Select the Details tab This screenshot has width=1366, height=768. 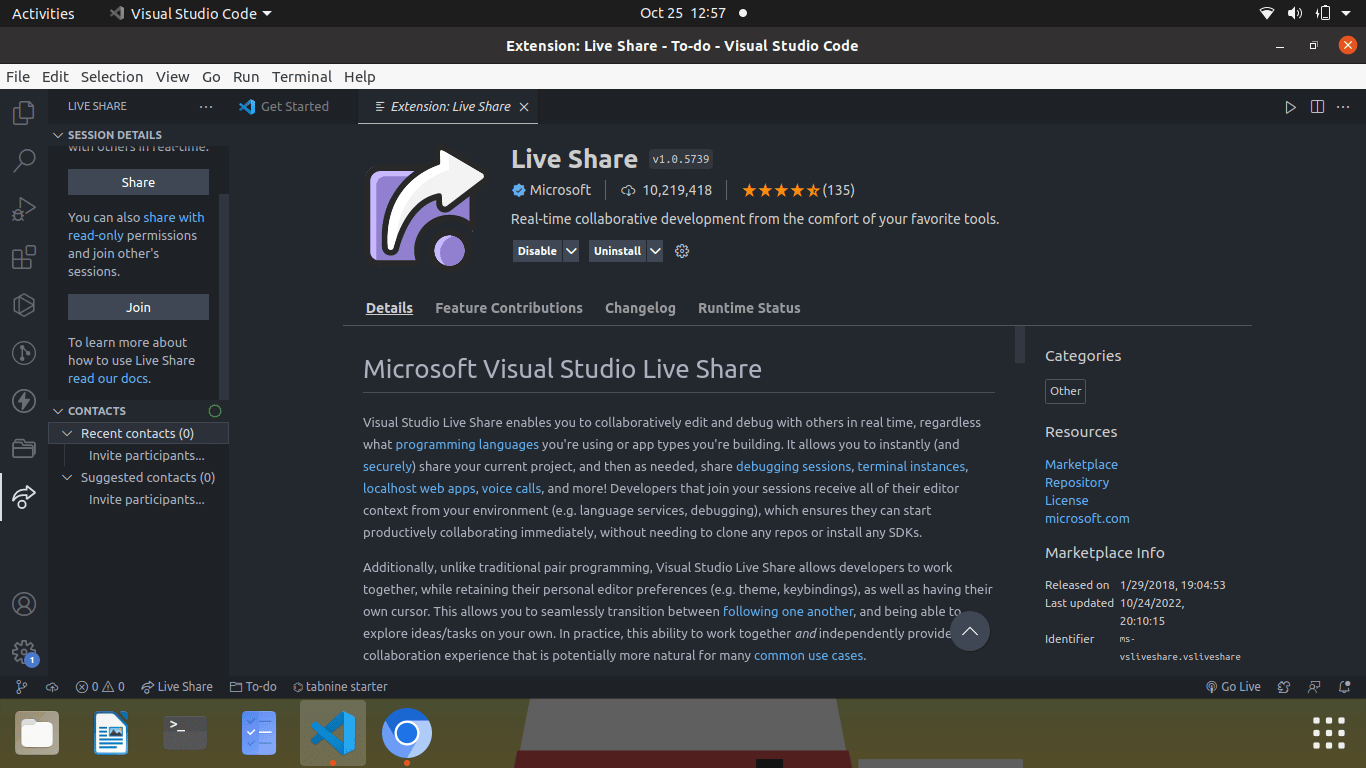(x=389, y=308)
